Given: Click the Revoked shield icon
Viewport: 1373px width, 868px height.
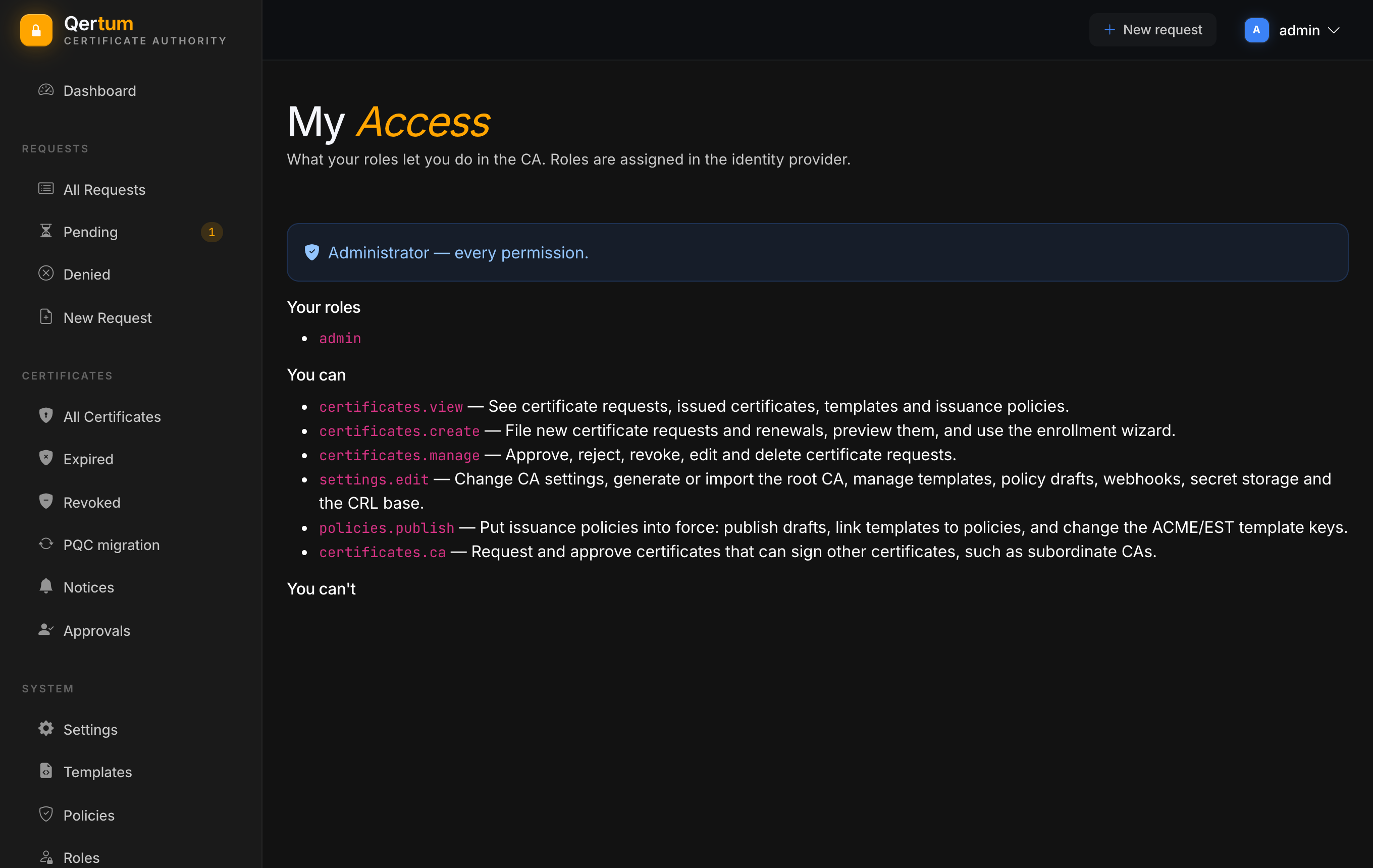Looking at the screenshot, I should [x=45, y=502].
